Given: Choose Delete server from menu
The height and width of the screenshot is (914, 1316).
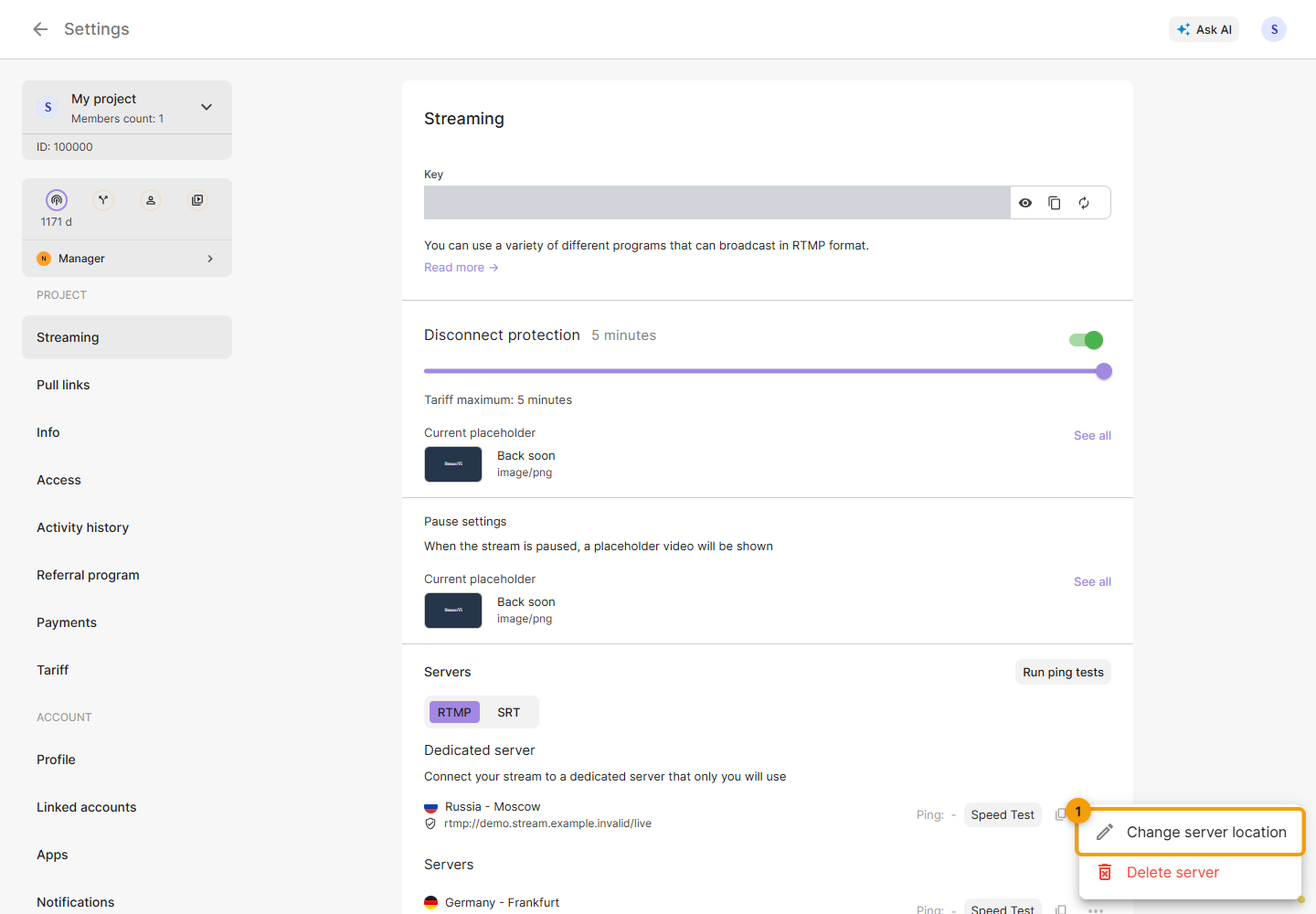Looking at the screenshot, I should point(1191,873).
